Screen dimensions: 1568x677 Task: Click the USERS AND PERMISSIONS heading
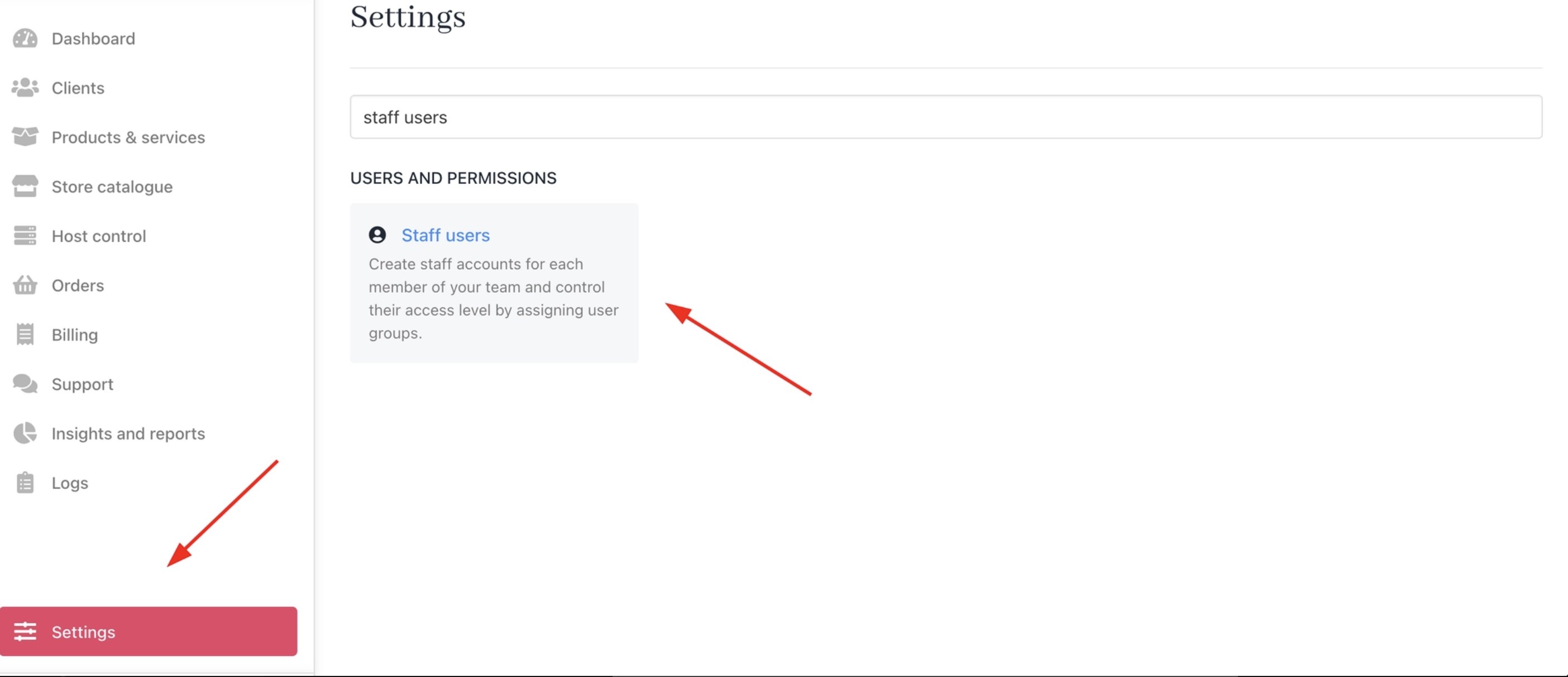453,178
